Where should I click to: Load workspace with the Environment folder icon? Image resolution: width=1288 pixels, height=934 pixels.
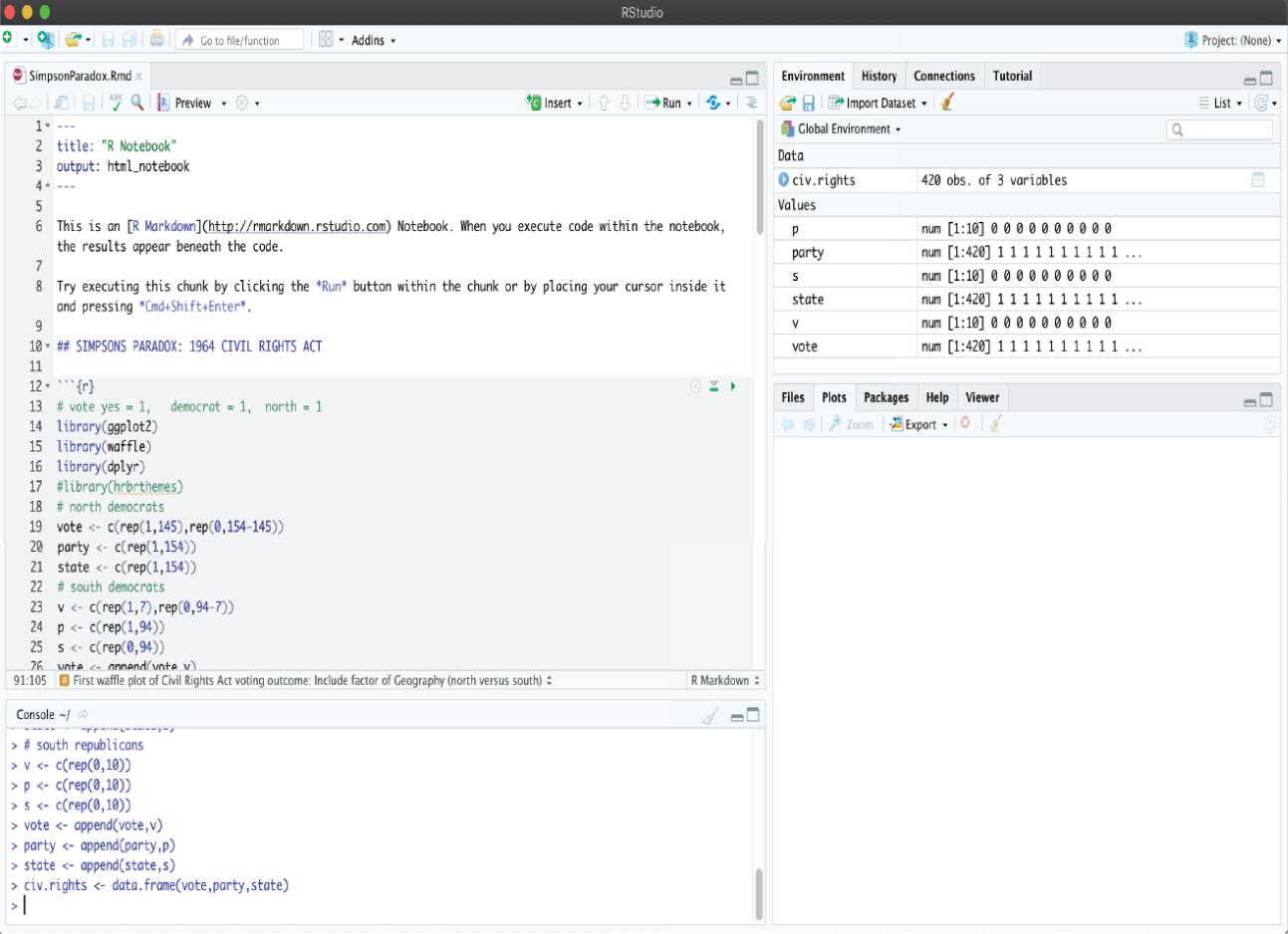pos(788,103)
